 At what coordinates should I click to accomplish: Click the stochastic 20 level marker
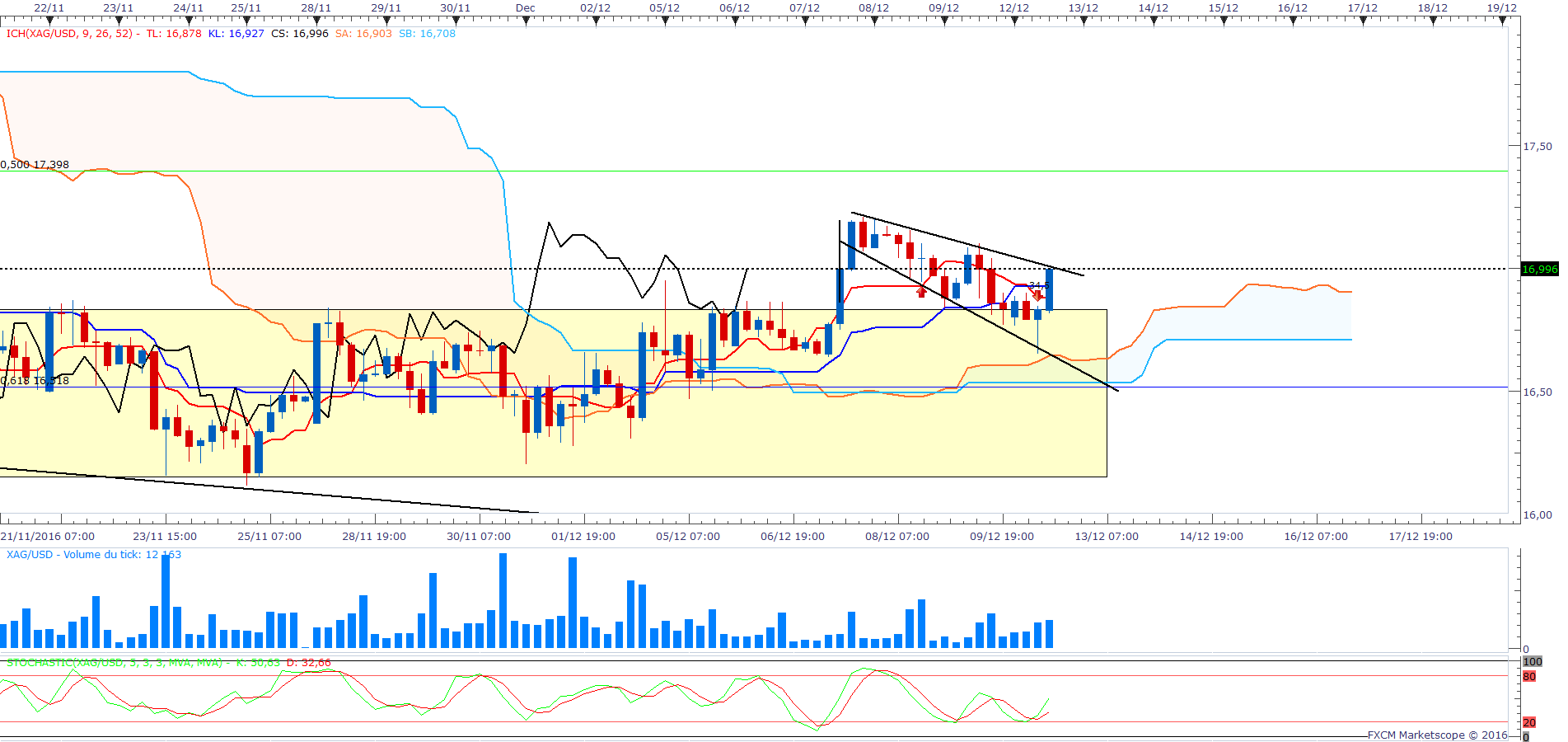[x=1529, y=723]
